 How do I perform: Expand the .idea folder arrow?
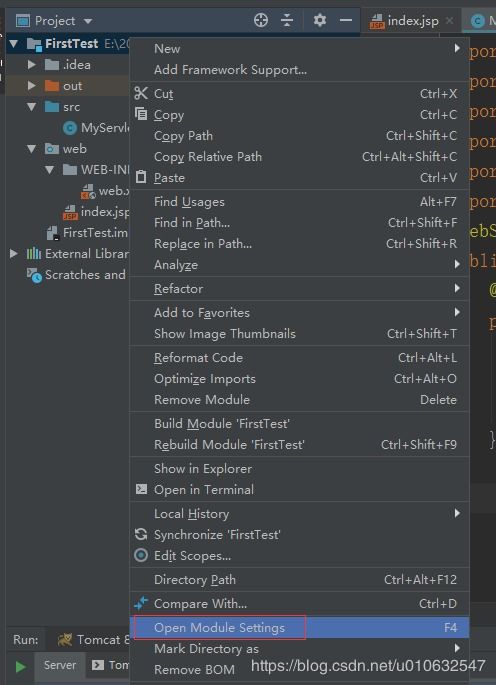click(31, 65)
